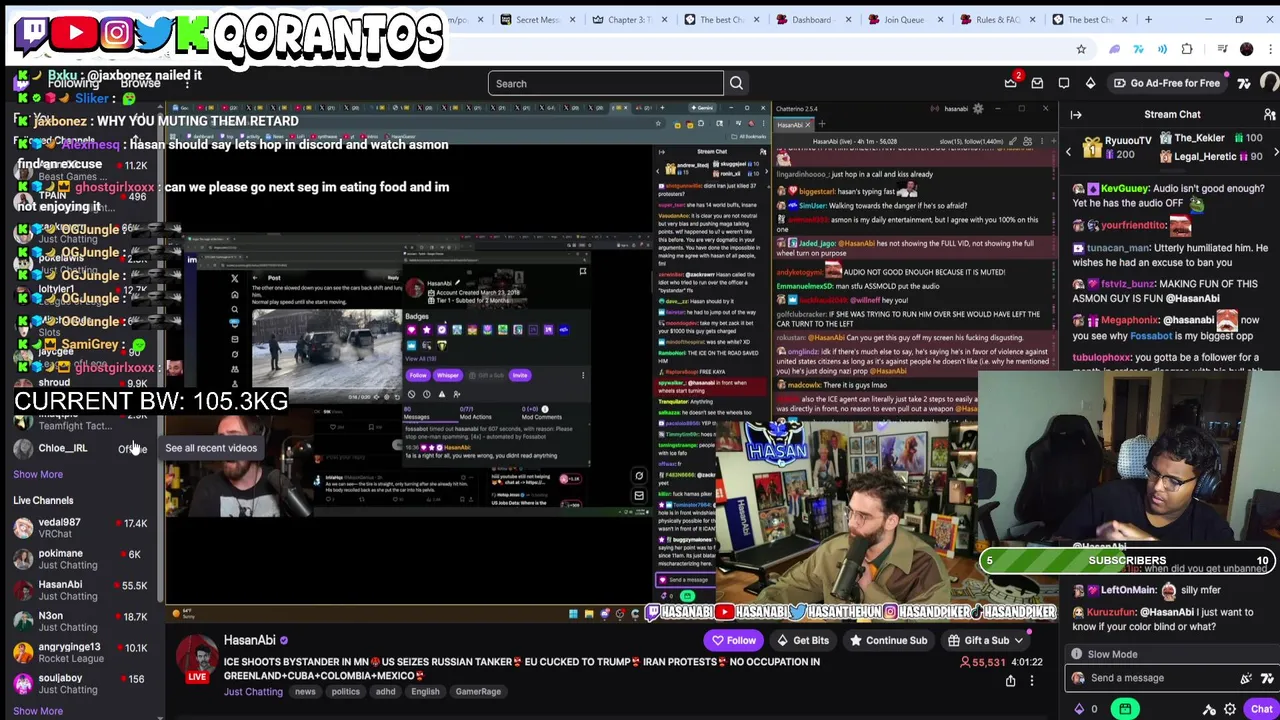Focus the Twitch search field

click(605, 83)
